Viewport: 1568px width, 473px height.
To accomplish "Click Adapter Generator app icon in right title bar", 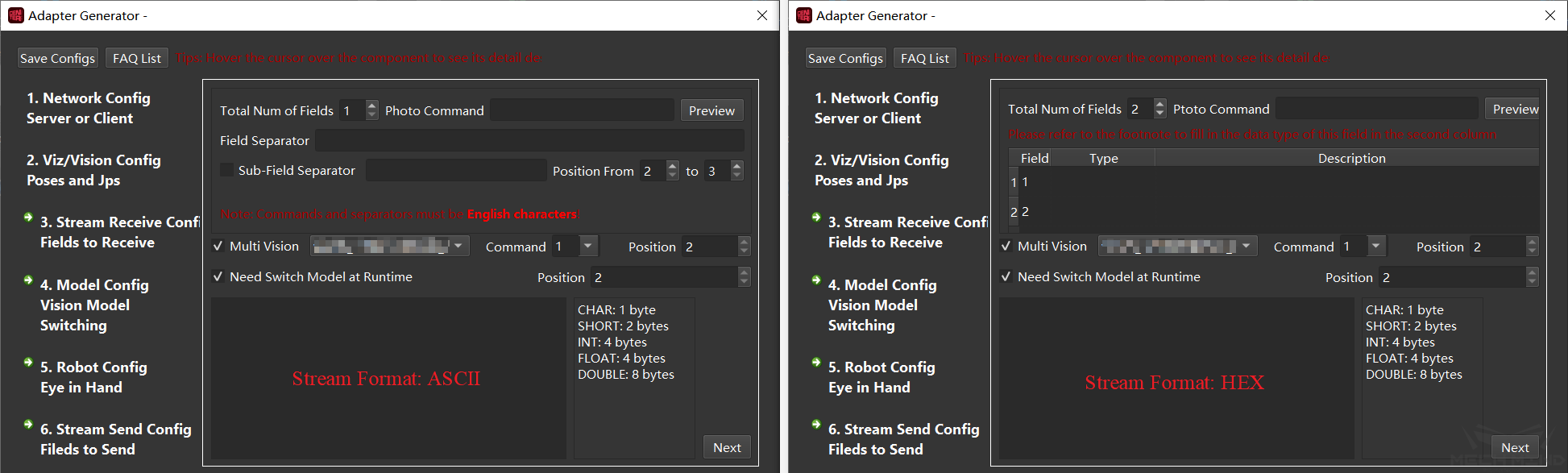I will click(x=803, y=15).
